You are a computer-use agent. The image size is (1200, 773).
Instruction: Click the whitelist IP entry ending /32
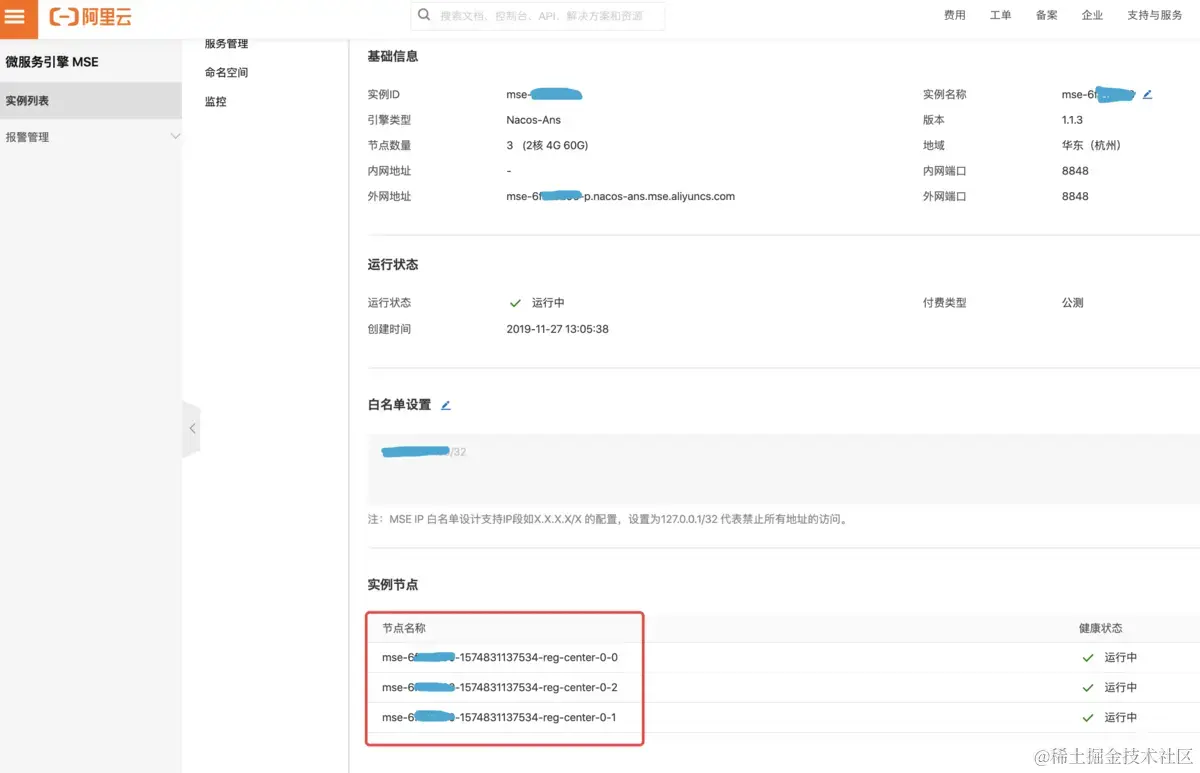(424, 452)
